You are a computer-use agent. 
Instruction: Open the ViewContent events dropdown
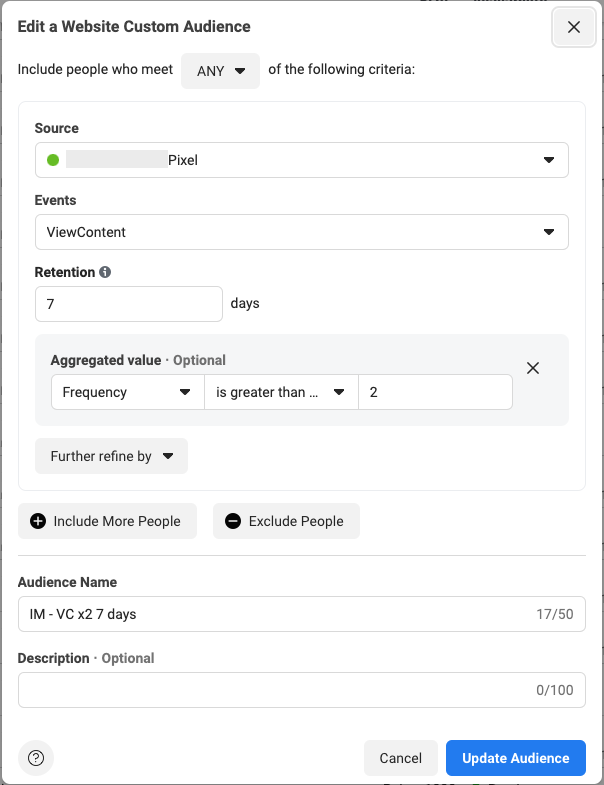(x=301, y=232)
